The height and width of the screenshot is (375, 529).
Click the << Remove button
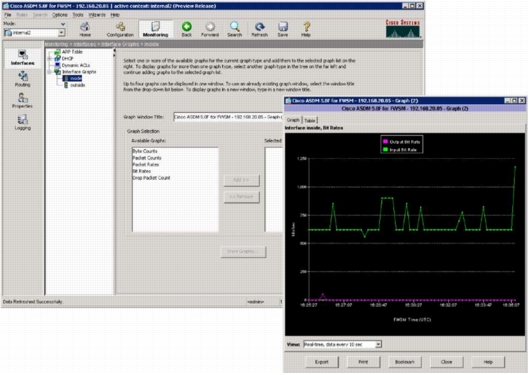coord(242,197)
